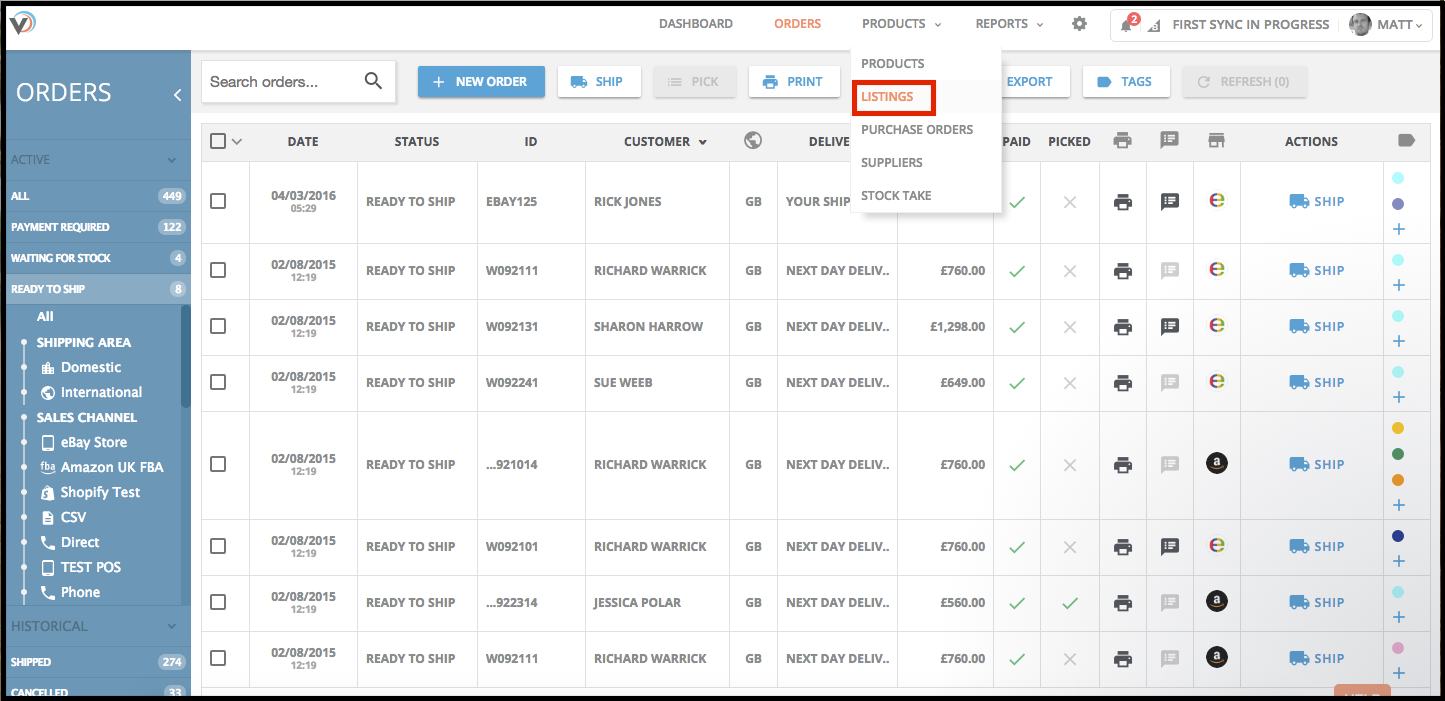This screenshot has width=1445, height=701.
Task: Add tag plus on Sue Weeb order
Action: [x=1398, y=397]
